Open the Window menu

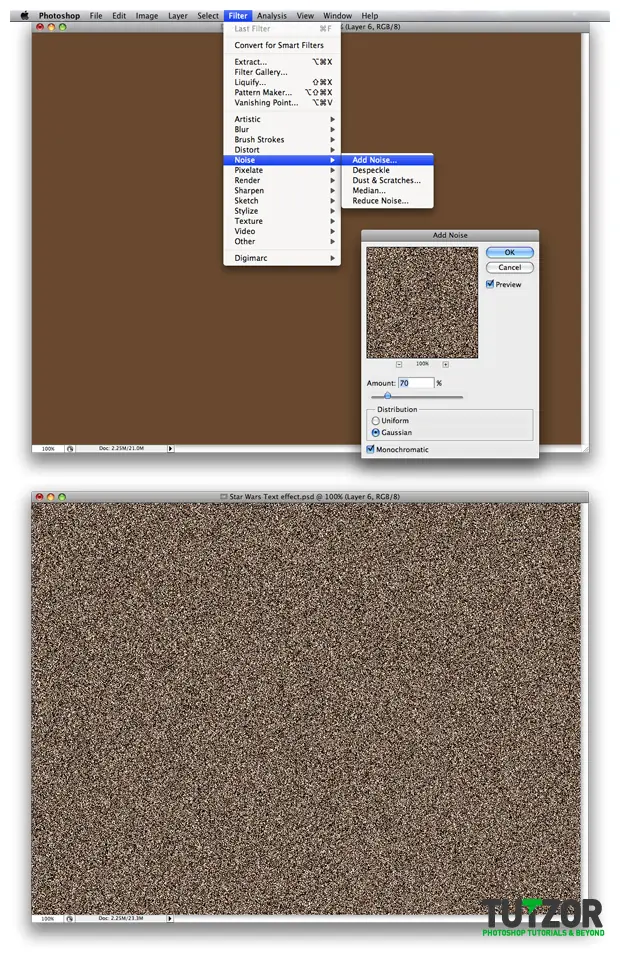(338, 15)
